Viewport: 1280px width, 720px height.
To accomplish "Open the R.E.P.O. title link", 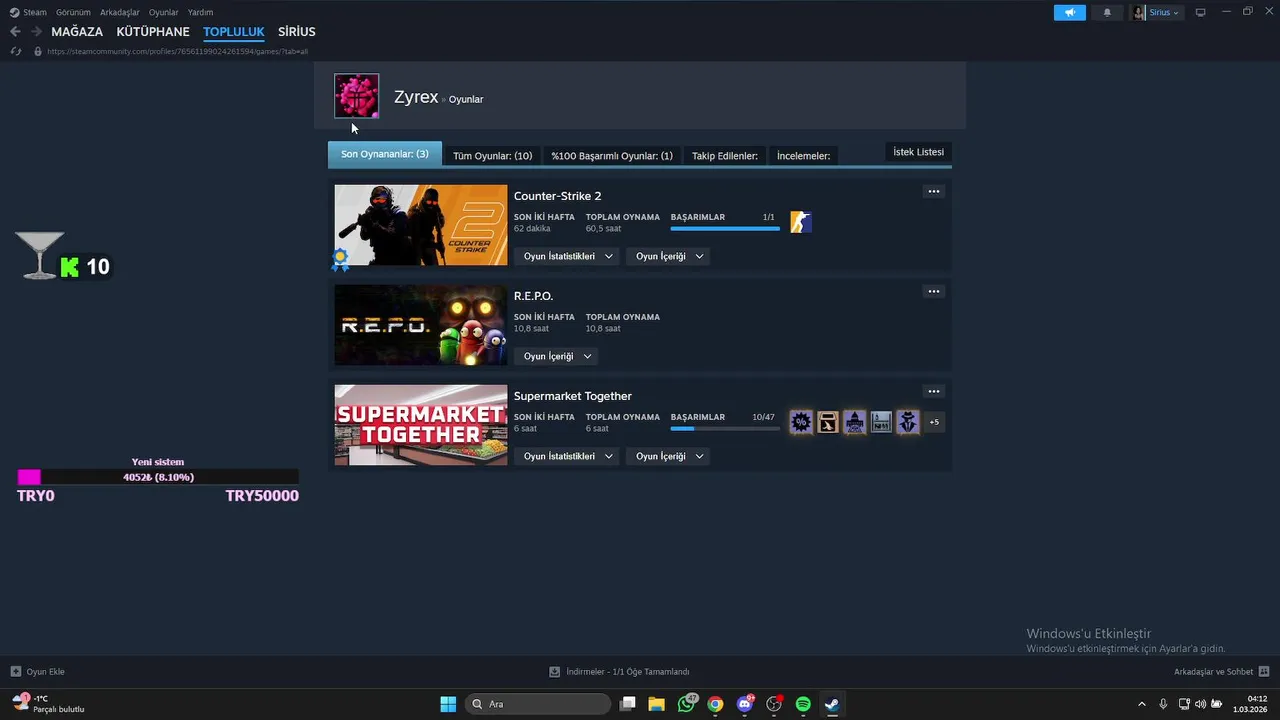I will 533,296.
